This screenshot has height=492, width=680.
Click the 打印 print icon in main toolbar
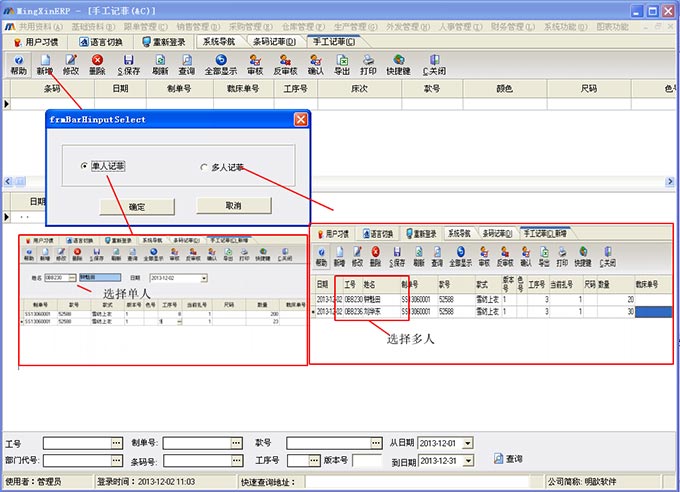(368, 65)
